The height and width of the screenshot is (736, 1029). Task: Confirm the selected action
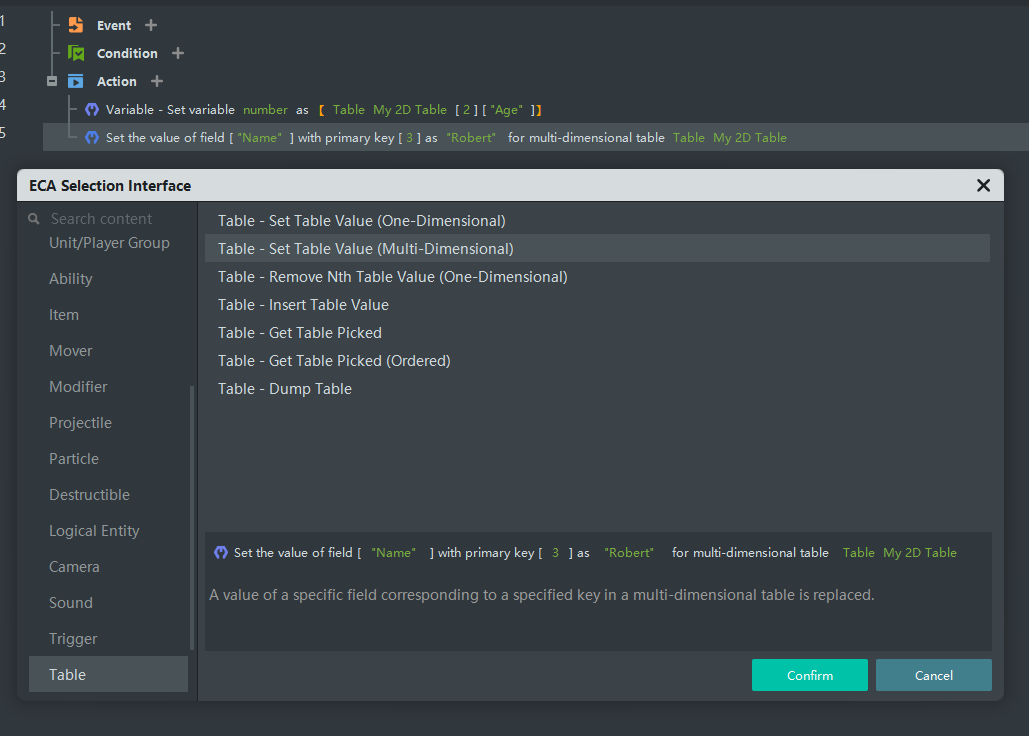point(810,675)
